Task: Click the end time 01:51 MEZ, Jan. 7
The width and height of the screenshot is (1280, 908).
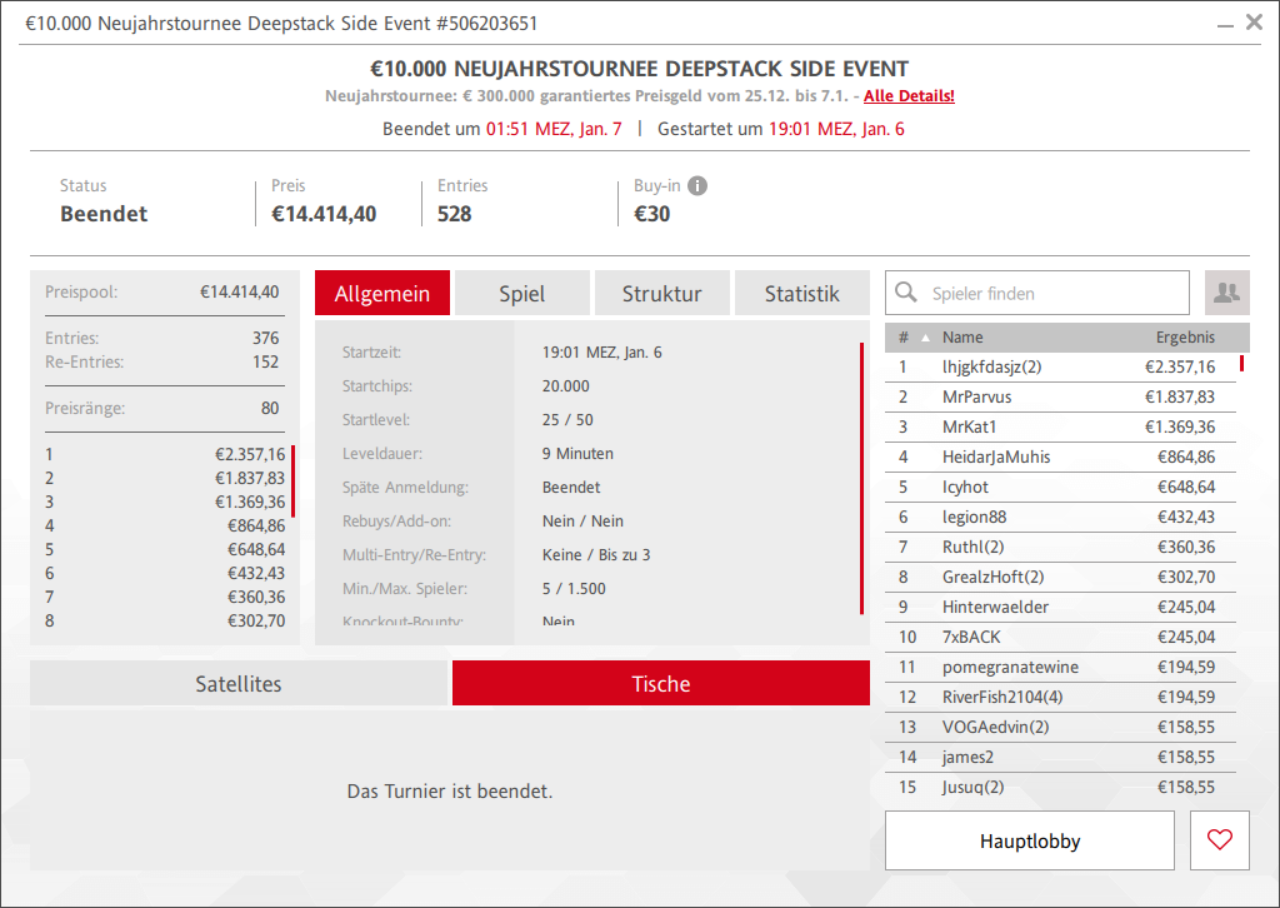Action: coord(554,129)
